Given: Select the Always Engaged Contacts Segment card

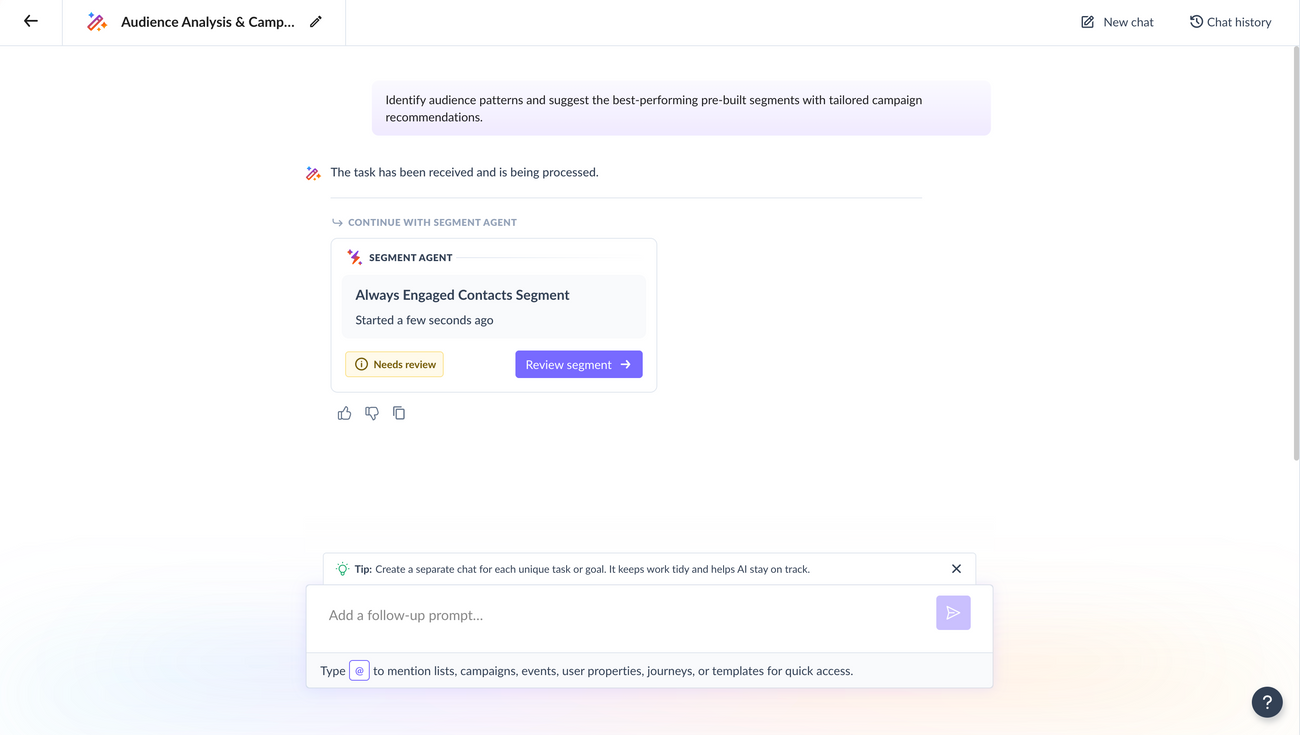Looking at the screenshot, I should pos(493,306).
